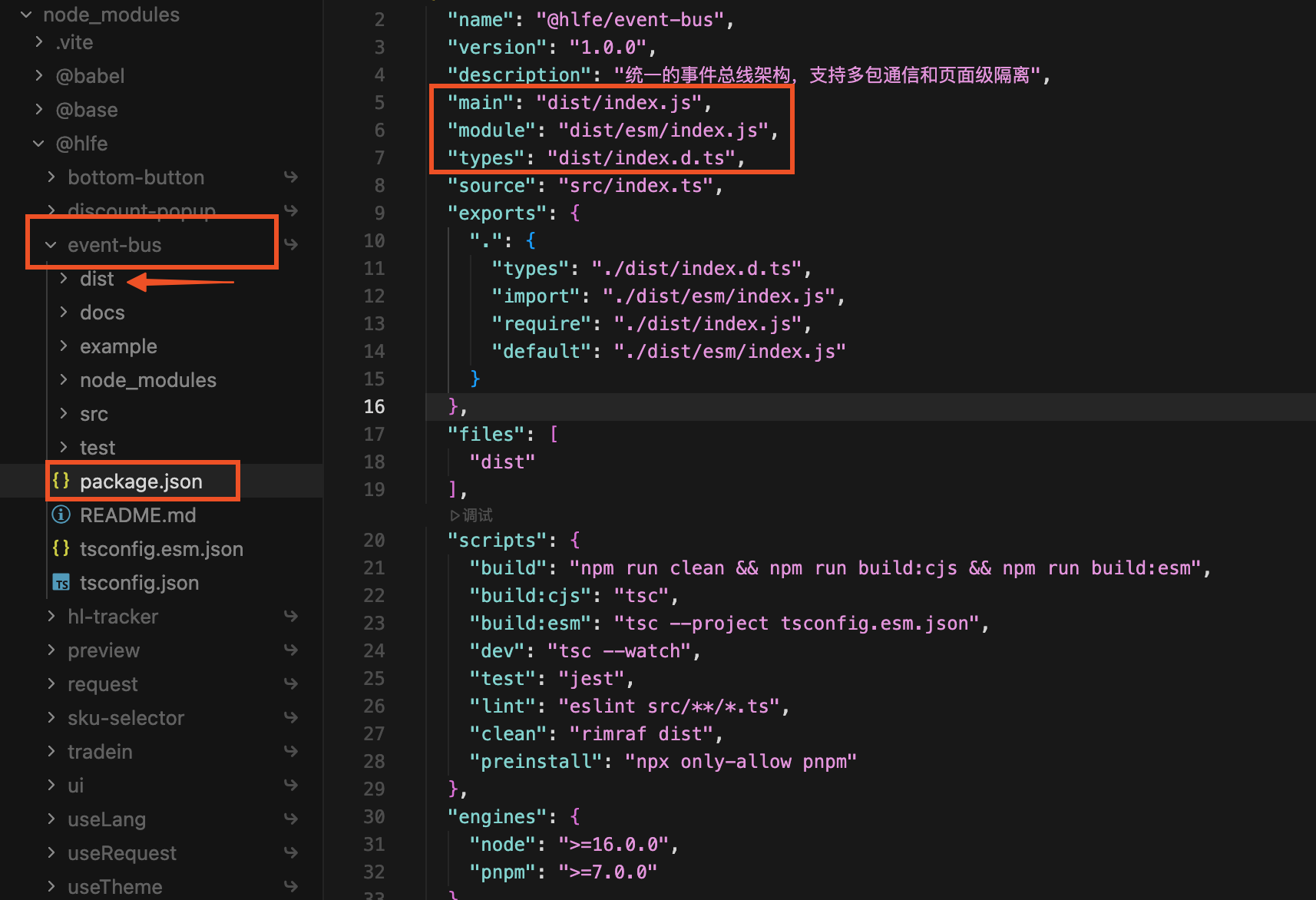Viewport: 1316px width, 900px height.
Task: Click the "src/index.ts" source value
Action: (x=636, y=185)
